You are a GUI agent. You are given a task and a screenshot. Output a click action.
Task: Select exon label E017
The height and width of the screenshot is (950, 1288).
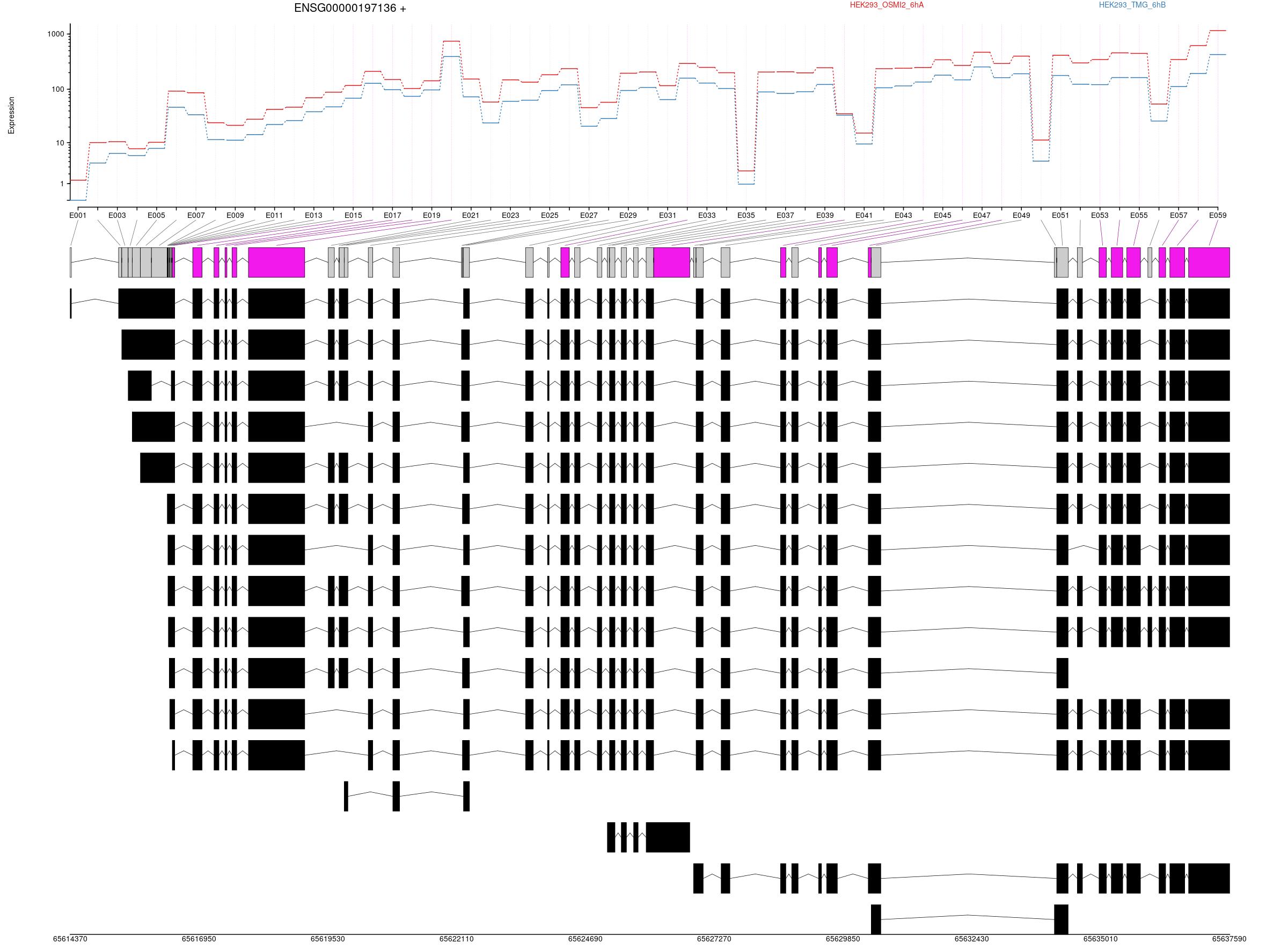point(392,216)
